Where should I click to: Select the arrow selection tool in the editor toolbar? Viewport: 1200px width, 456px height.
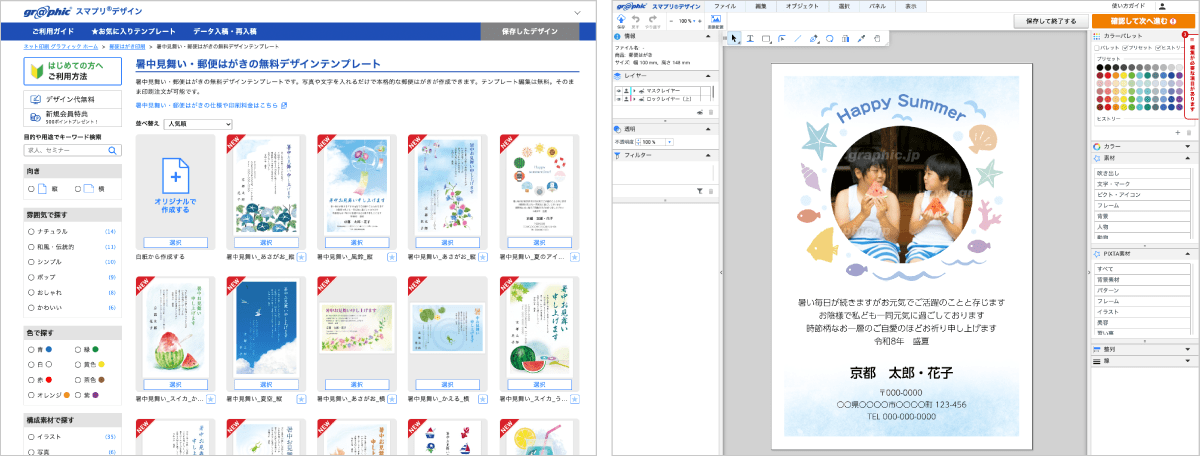click(x=734, y=38)
